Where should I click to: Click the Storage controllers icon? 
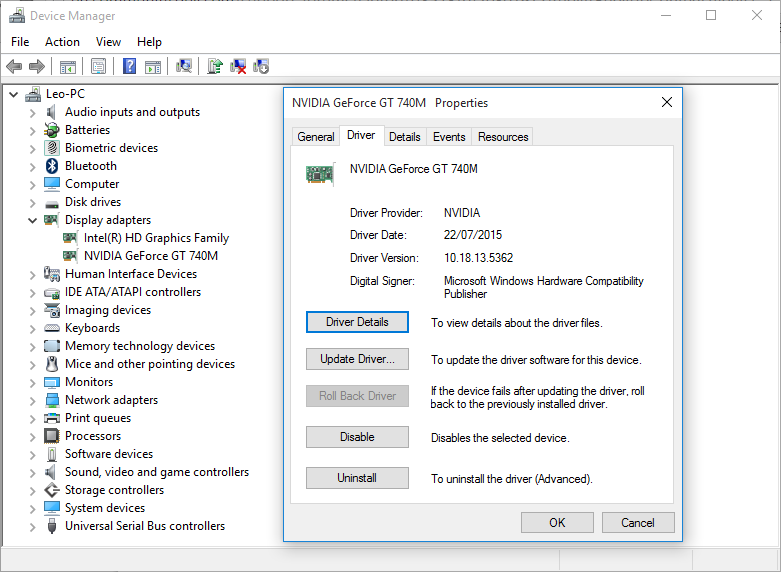click(52, 490)
